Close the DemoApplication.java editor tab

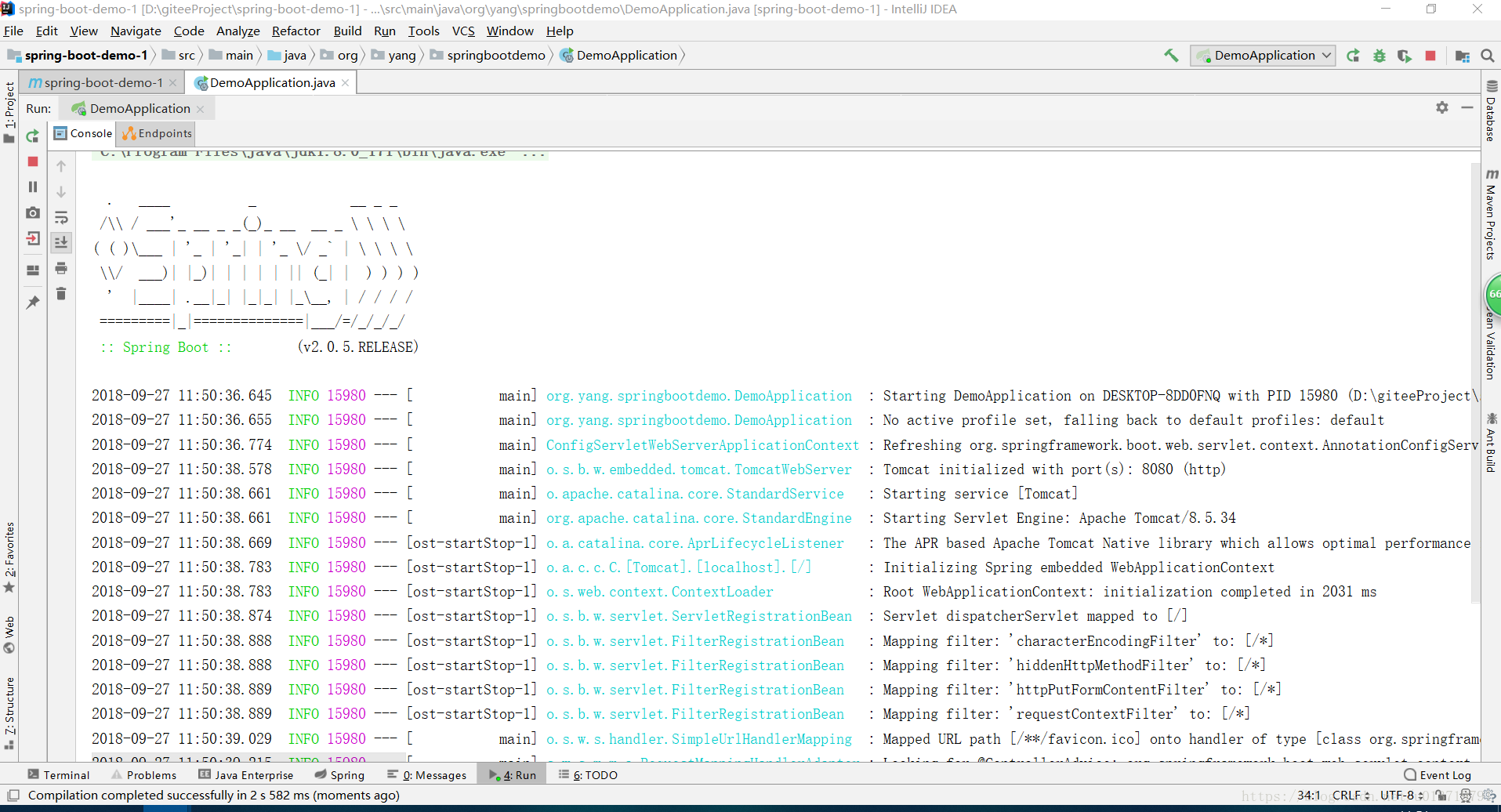345,83
